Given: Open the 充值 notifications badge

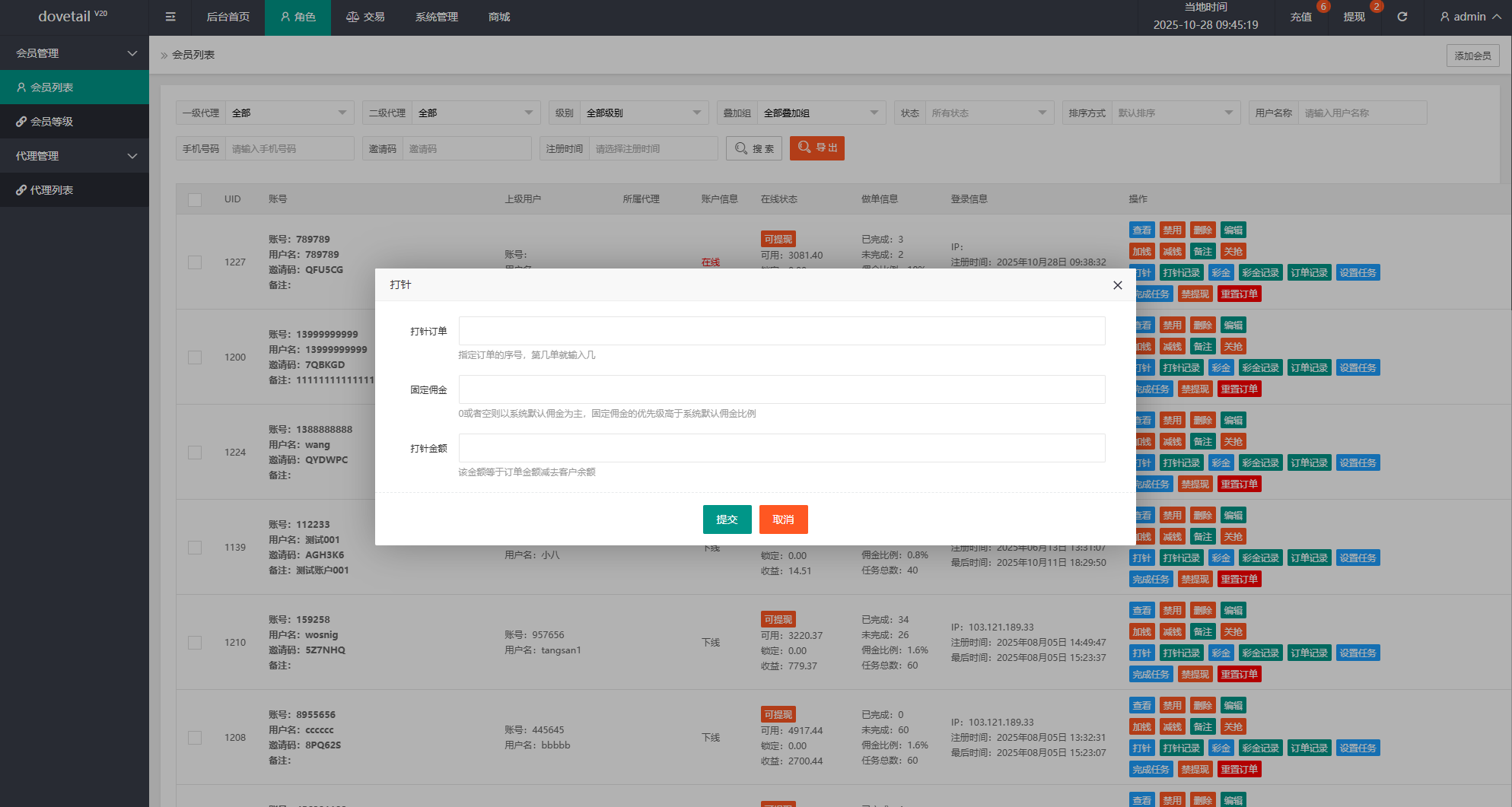Looking at the screenshot, I should [x=1301, y=17].
